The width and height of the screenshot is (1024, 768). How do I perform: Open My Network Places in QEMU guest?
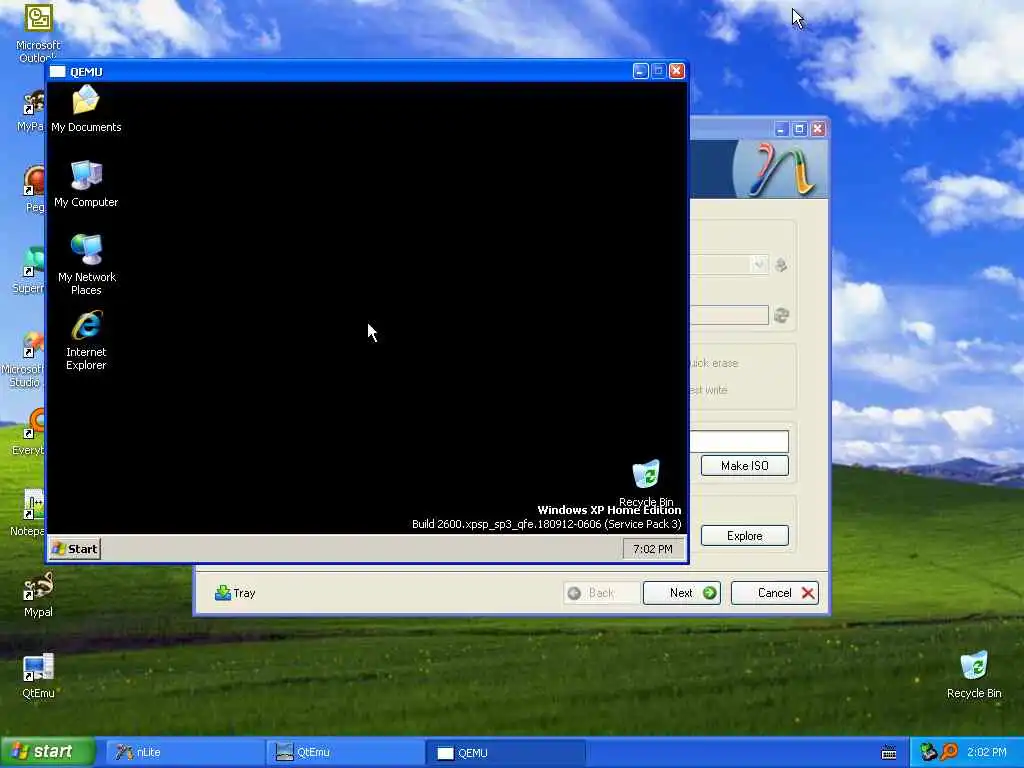pos(86,264)
